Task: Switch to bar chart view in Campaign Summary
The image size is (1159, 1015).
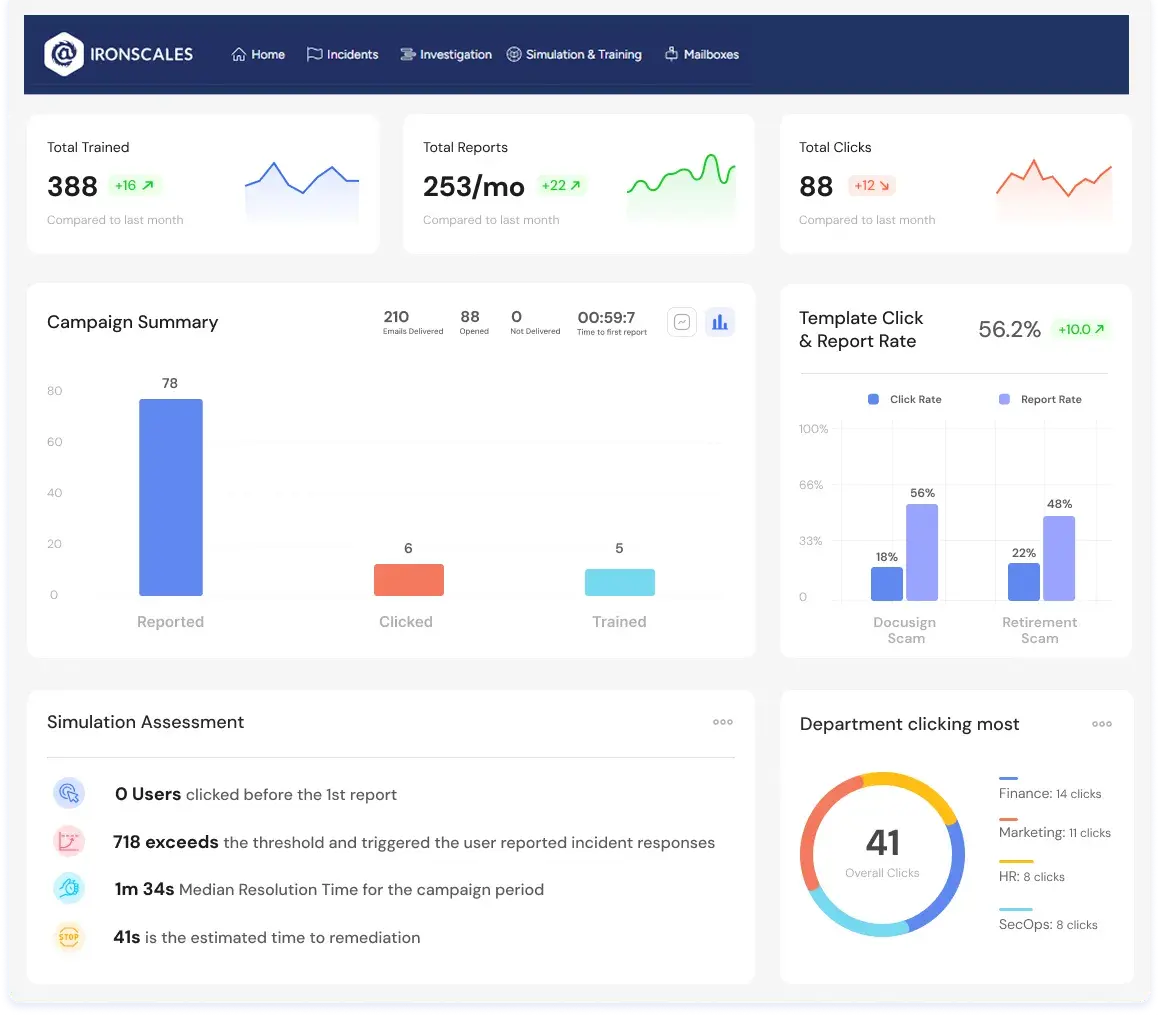Action: coord(720,322)
